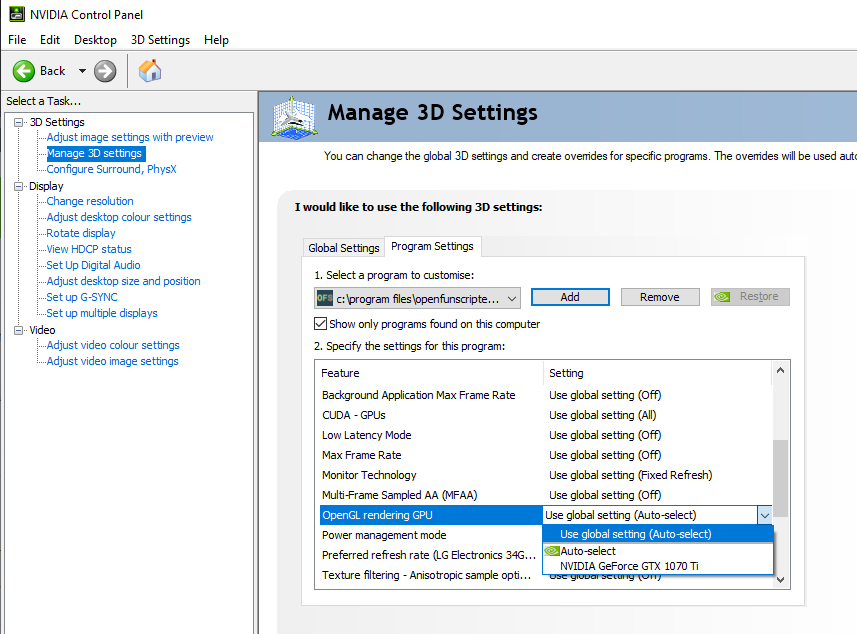
Task: Switch to the Global Settings tab
Action: point(343,248)
